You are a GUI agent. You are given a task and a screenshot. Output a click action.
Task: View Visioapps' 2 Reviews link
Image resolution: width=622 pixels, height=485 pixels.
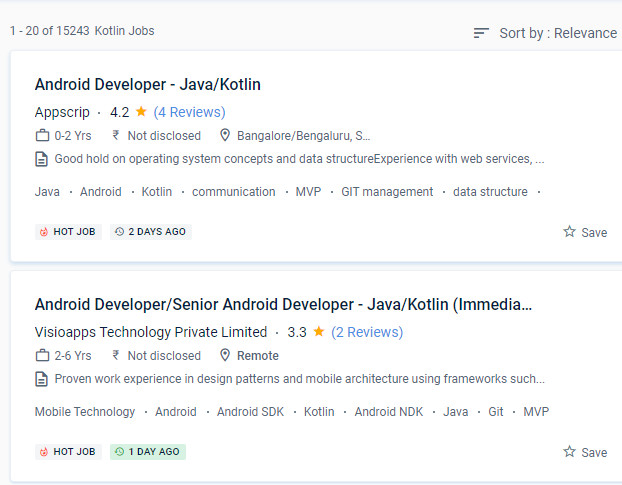pos(367,332)
